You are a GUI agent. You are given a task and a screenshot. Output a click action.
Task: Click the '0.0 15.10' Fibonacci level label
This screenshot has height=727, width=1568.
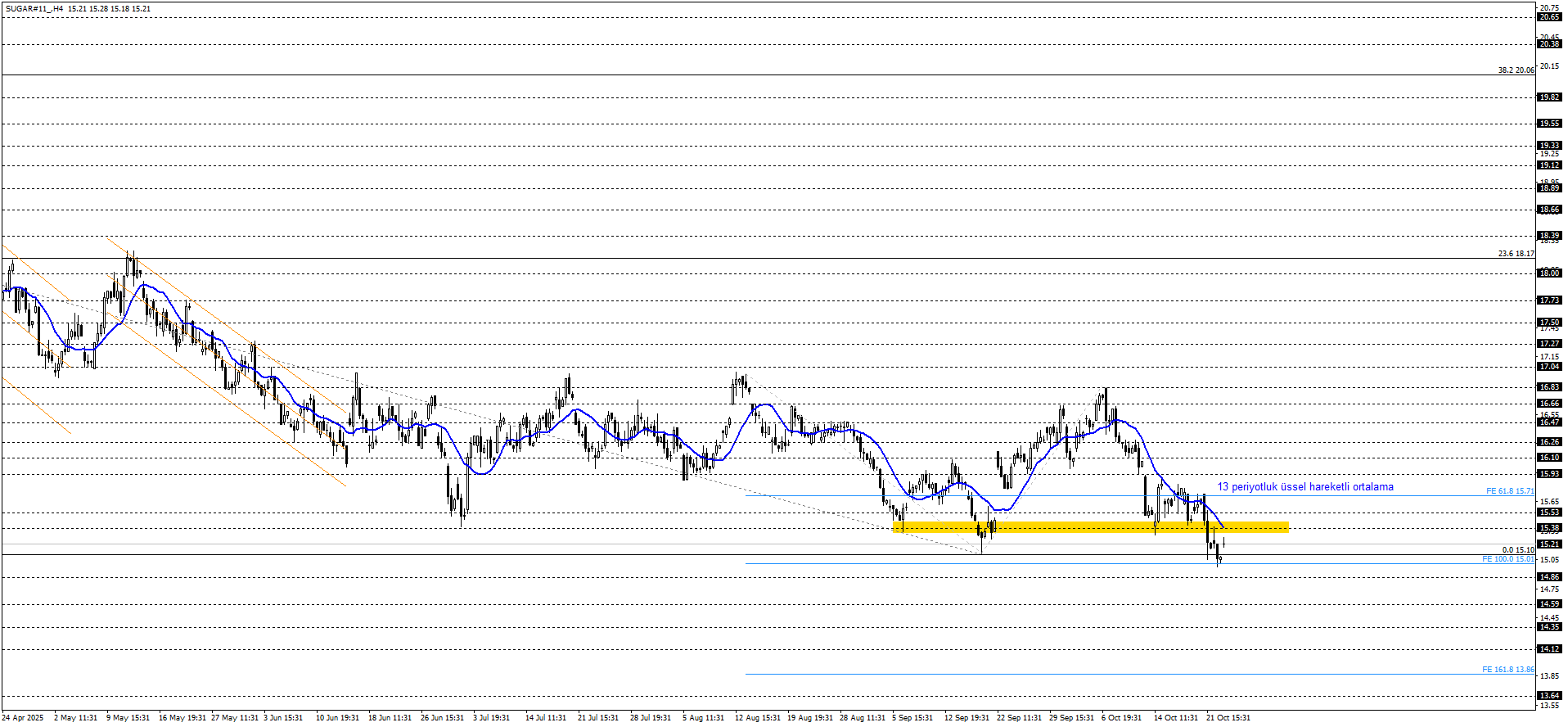pos(1517,550)
